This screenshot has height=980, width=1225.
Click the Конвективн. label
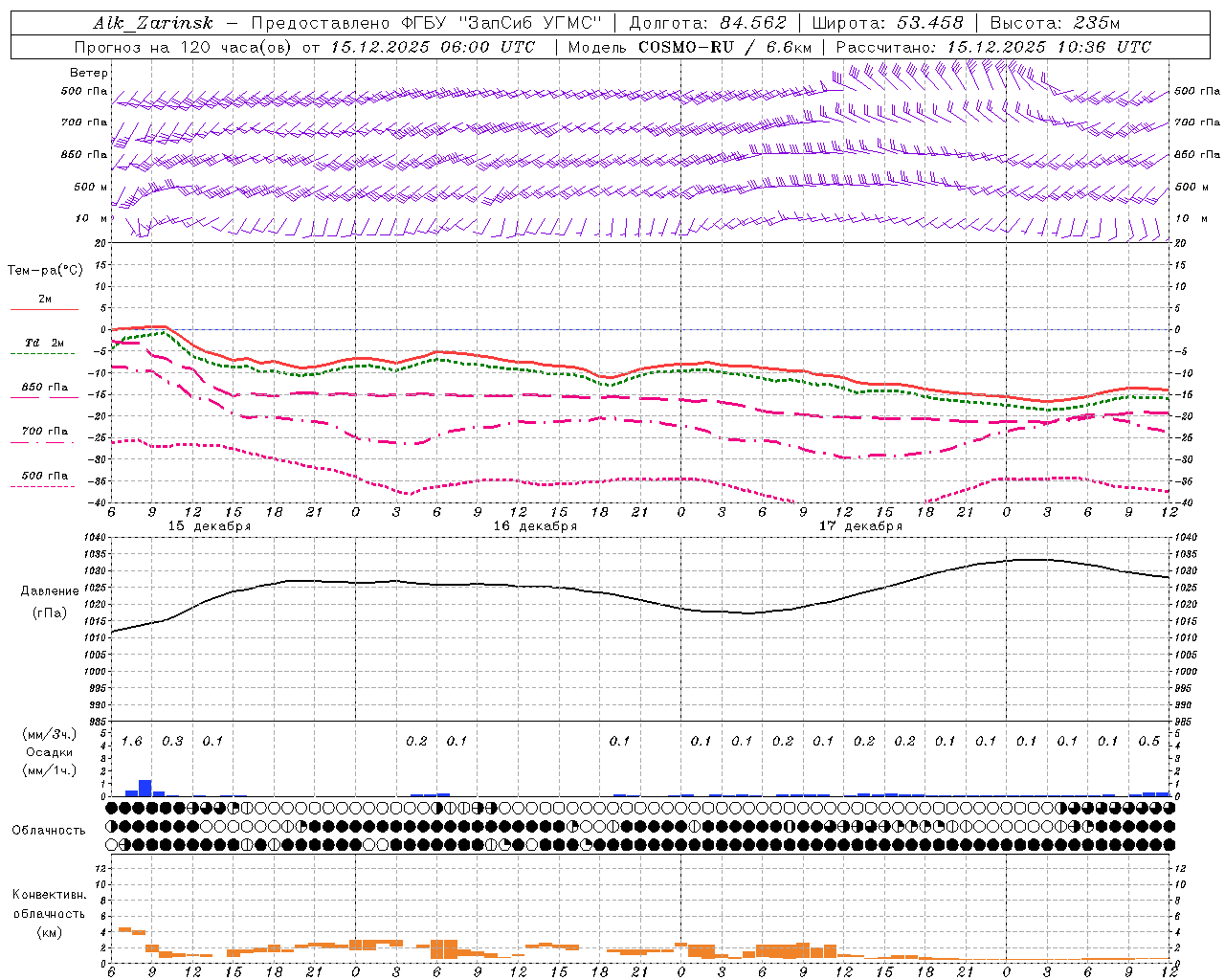click(50, 895)
